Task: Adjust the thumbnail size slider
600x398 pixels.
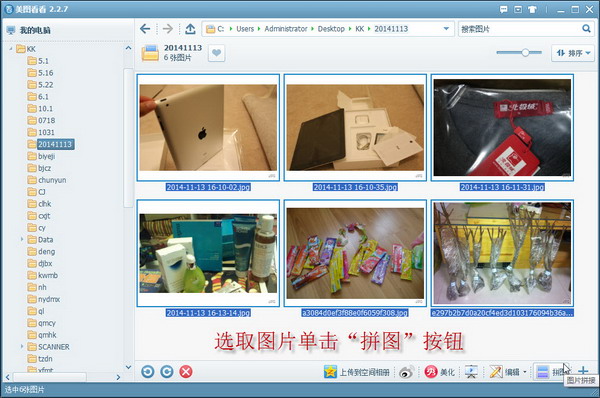Action: (525, 52)
